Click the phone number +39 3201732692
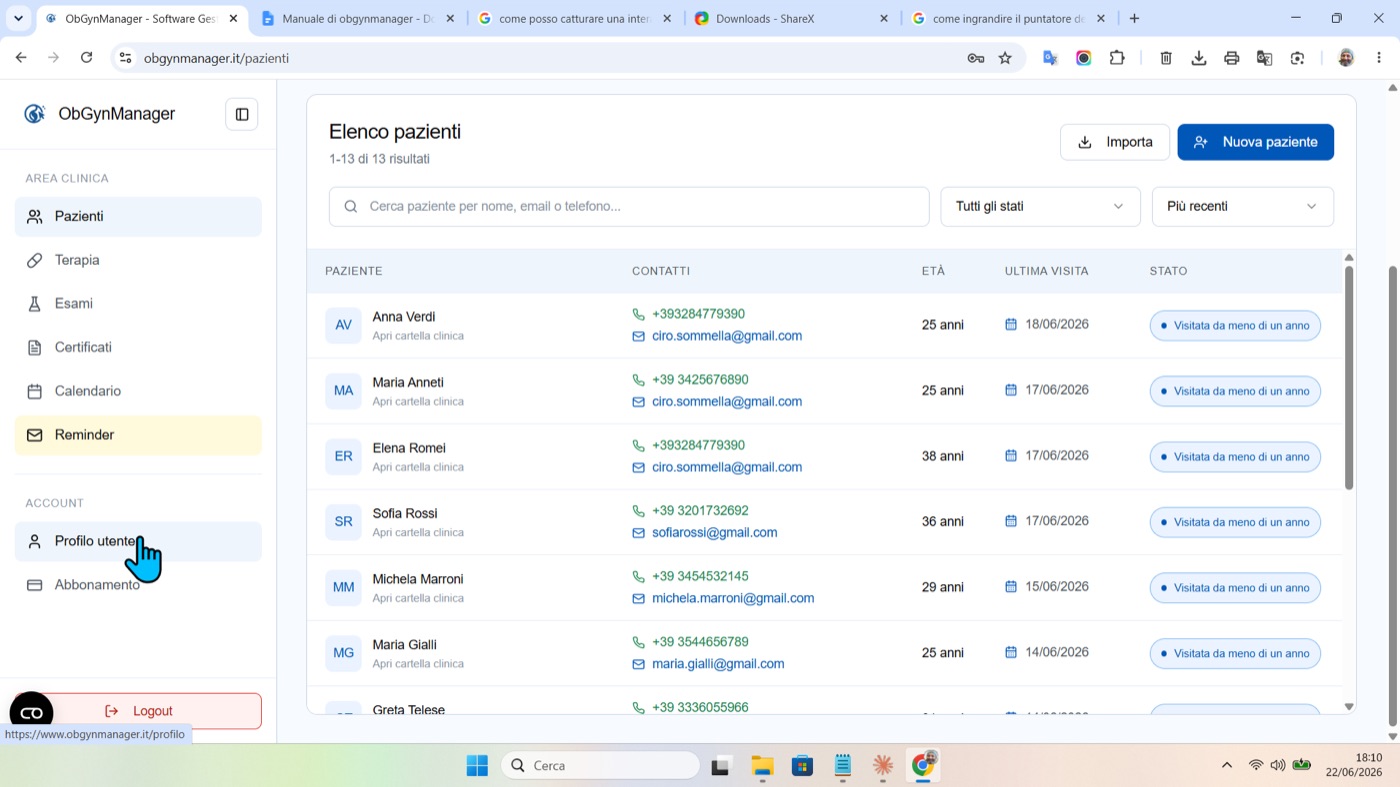This screenshot has width=1400, height=787. (x=700, y=511)
